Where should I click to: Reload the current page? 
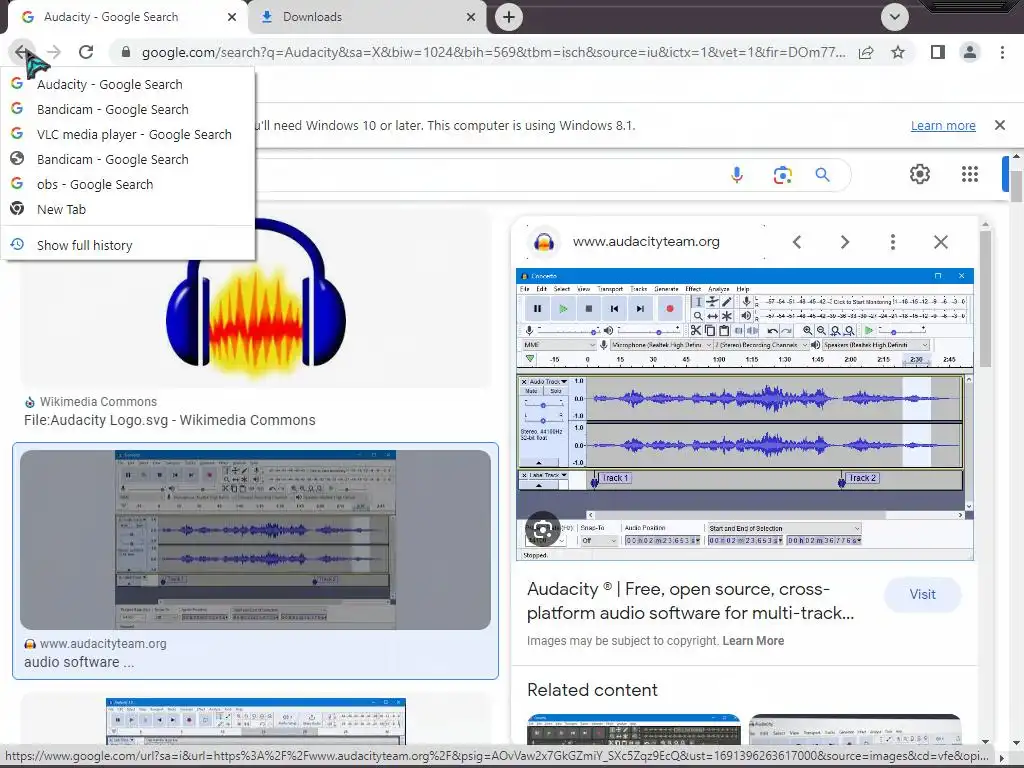click(x=86, y=52)
